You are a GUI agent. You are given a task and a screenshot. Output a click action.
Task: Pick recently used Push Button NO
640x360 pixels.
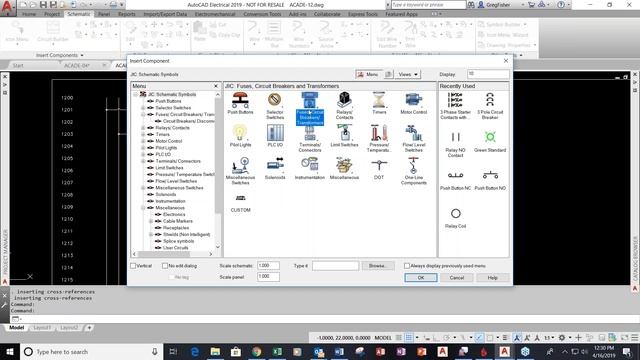tap(490, 175)
